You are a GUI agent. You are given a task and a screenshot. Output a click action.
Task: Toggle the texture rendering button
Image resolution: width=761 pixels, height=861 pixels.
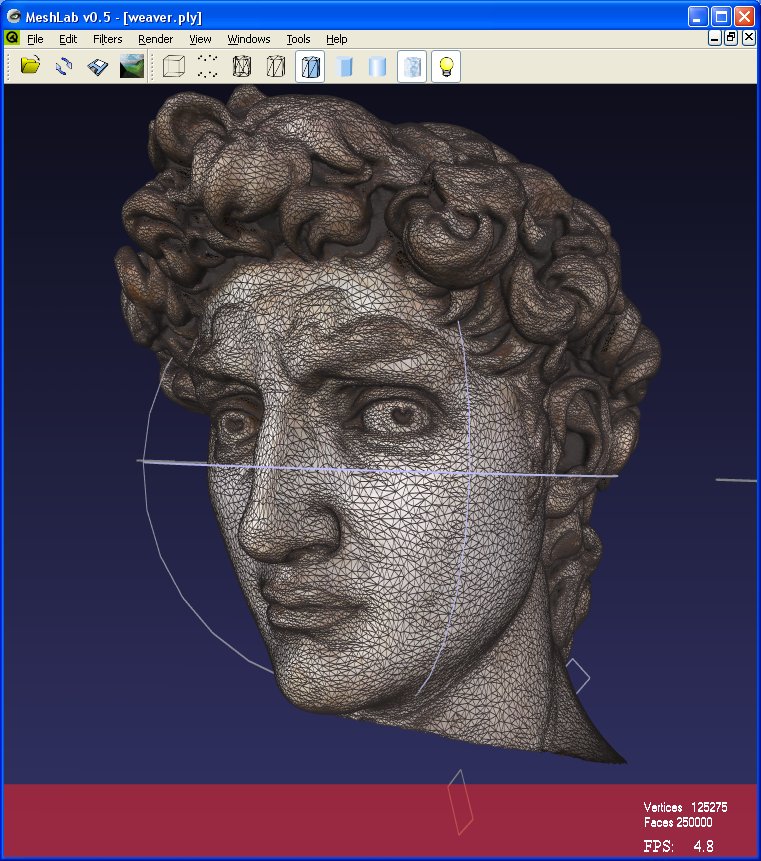(x=412, y=67)
